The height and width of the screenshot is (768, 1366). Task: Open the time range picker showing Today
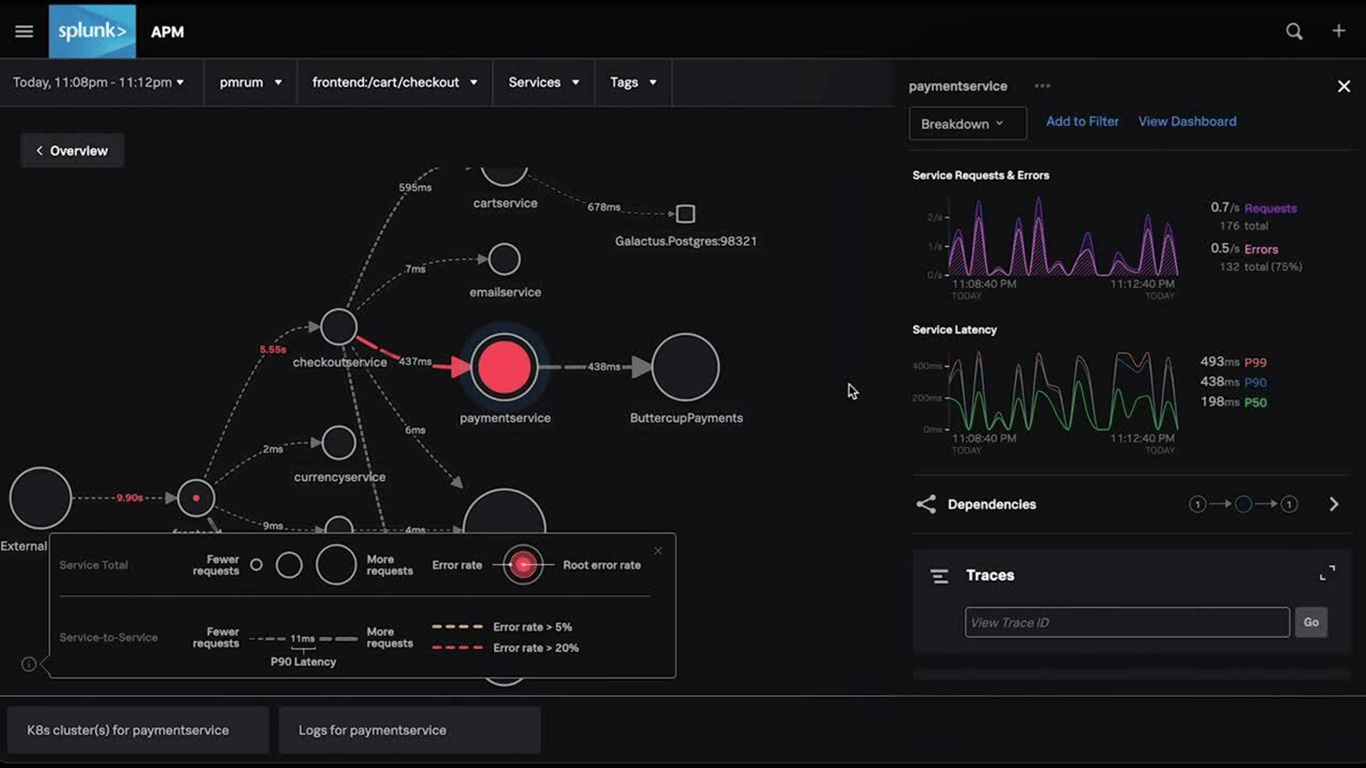[x=96, y=82]
